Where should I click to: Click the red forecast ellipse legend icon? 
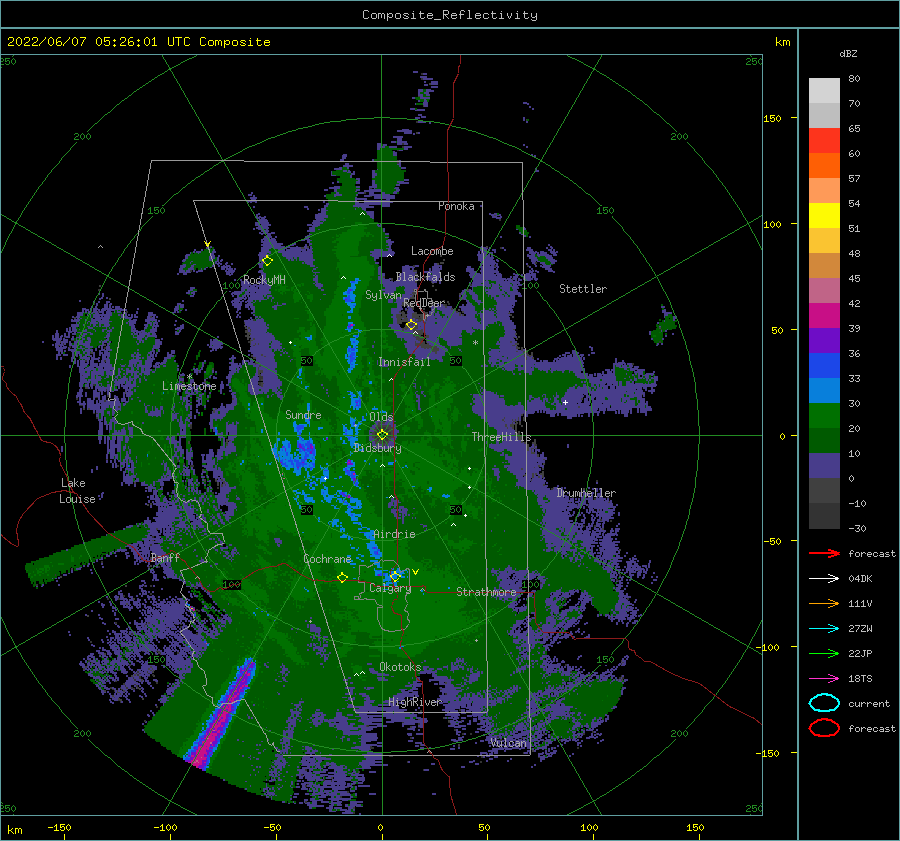pos(824,728)
